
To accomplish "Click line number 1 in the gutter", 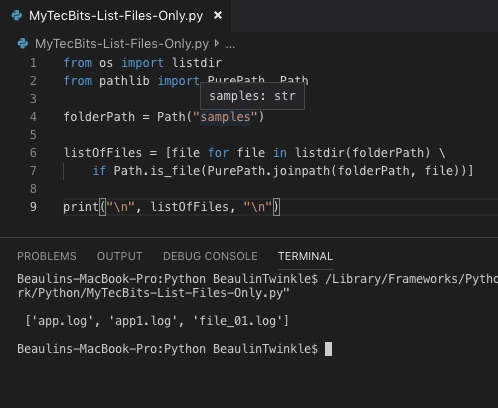I will coord(33,63).
